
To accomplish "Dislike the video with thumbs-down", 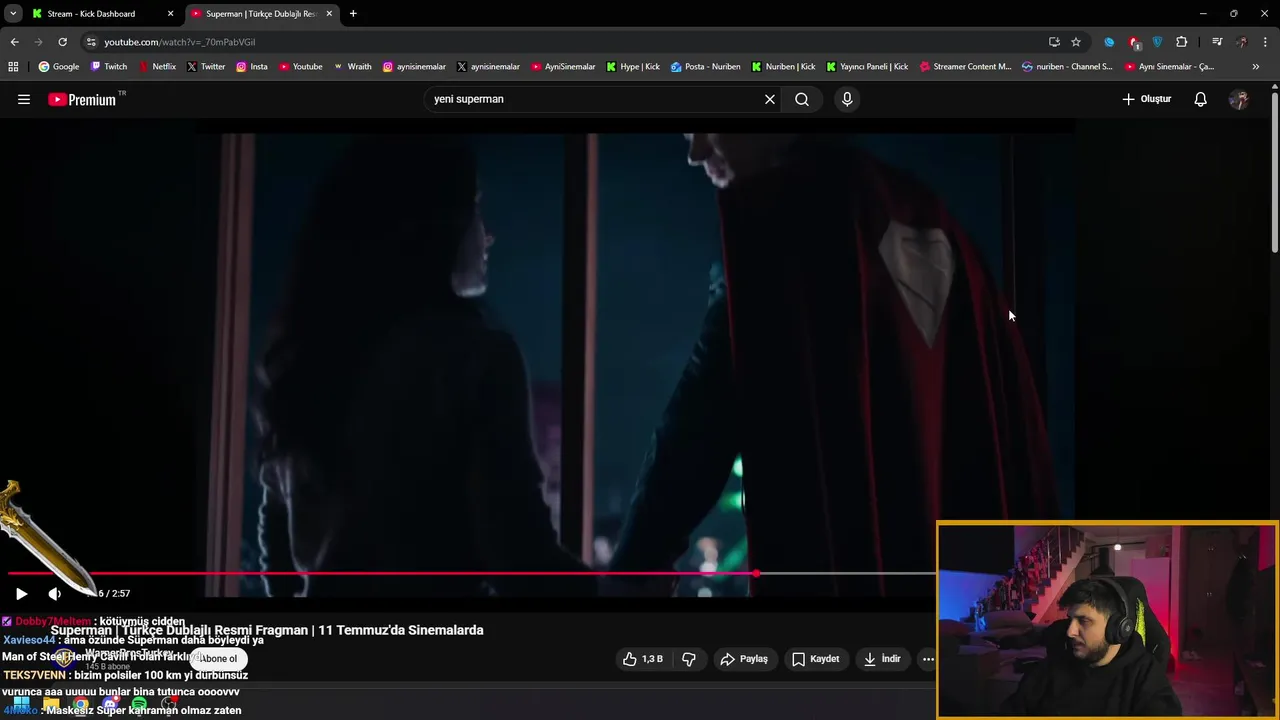I will (x=689, y=659).
